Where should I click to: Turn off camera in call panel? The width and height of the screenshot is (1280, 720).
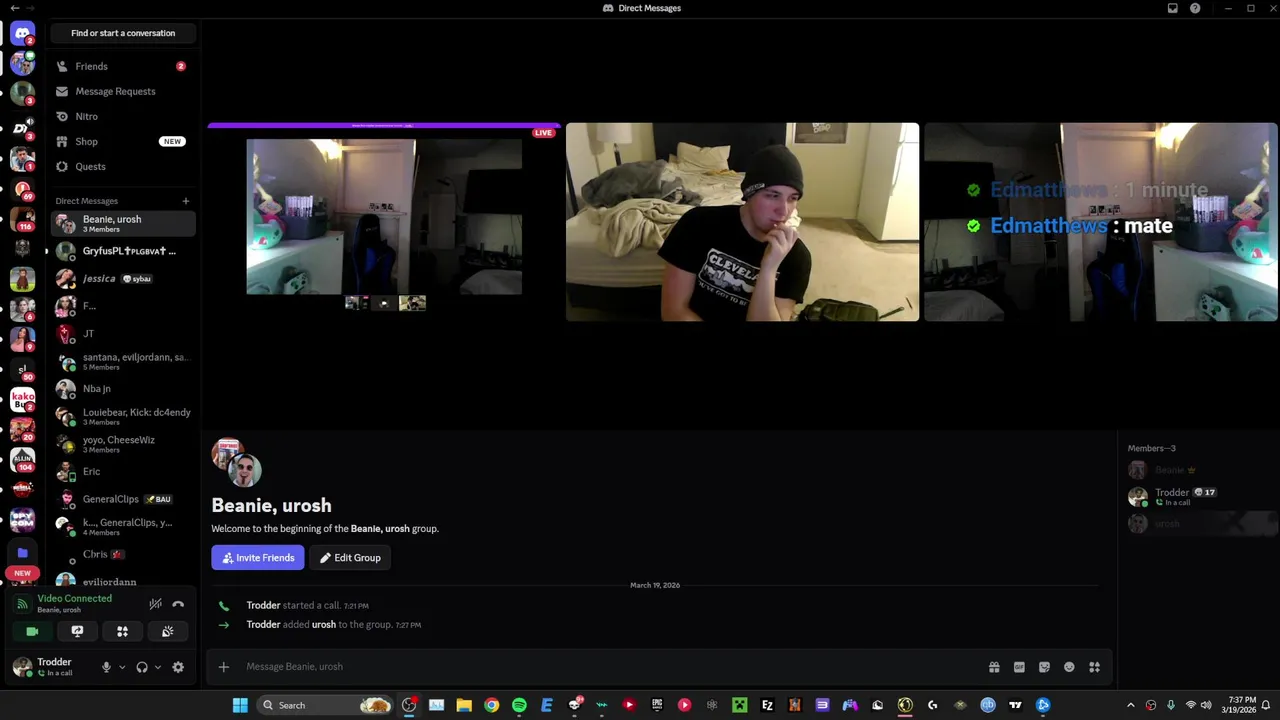[x=32, y=631]
